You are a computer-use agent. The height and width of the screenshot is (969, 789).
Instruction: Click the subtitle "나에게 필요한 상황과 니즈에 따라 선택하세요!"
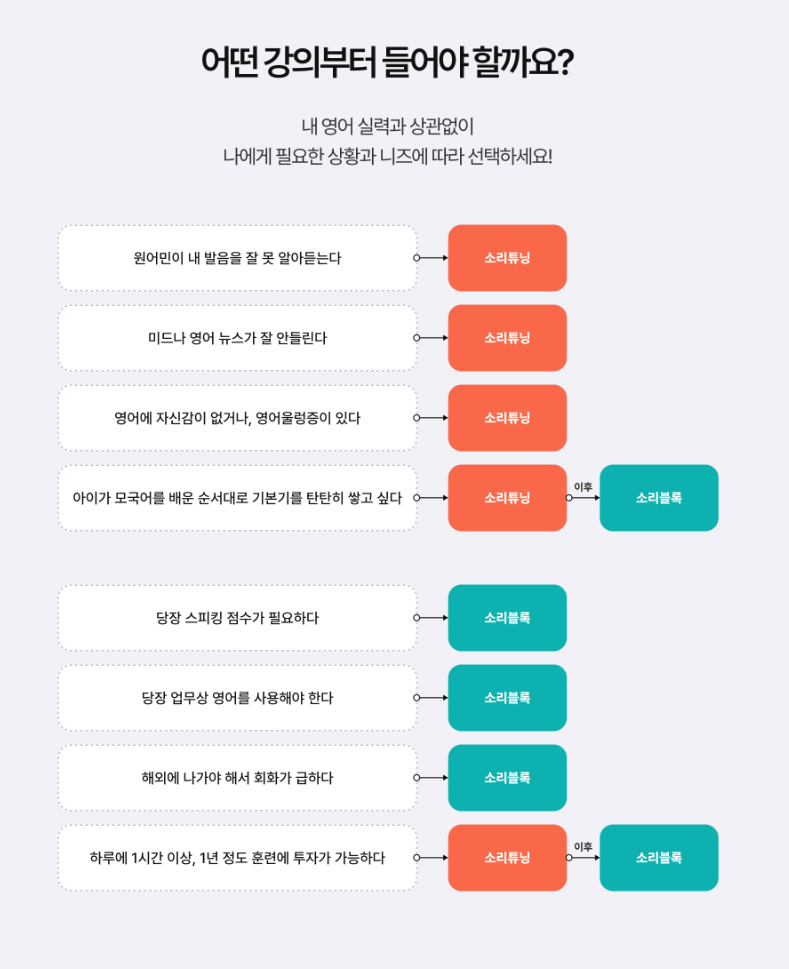pos(387,157)
